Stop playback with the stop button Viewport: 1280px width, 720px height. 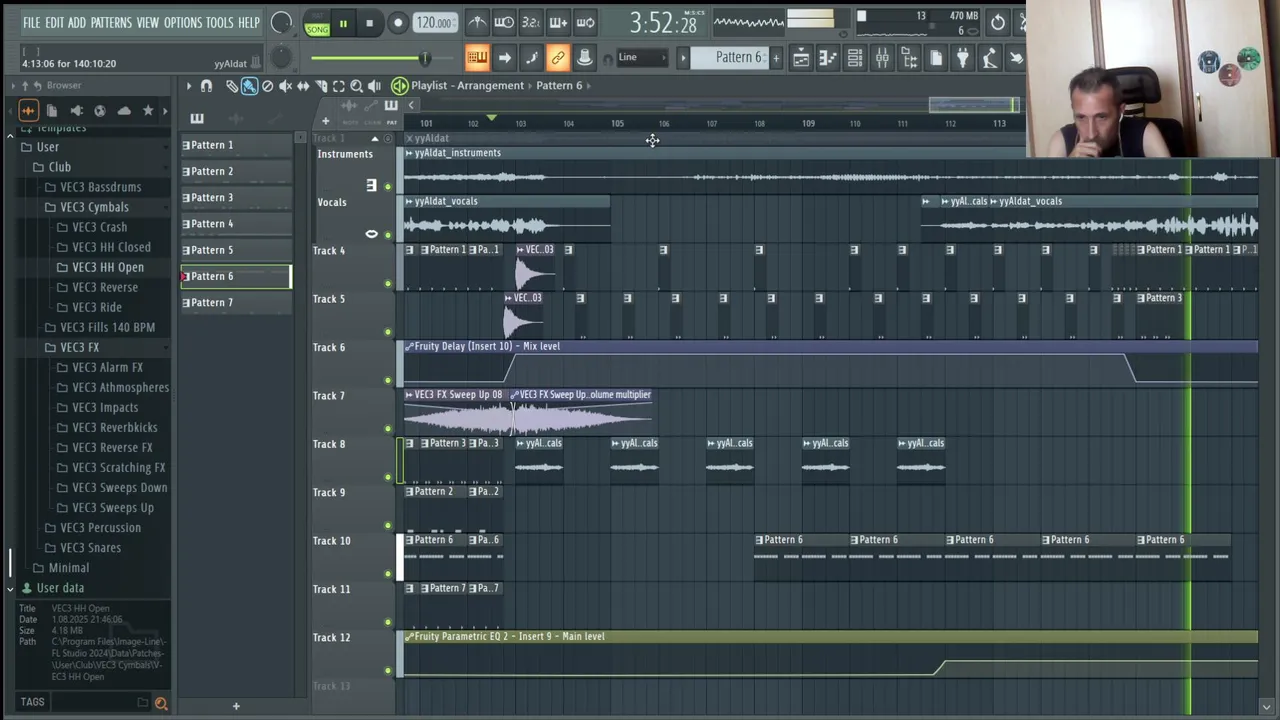coord(369,23)
